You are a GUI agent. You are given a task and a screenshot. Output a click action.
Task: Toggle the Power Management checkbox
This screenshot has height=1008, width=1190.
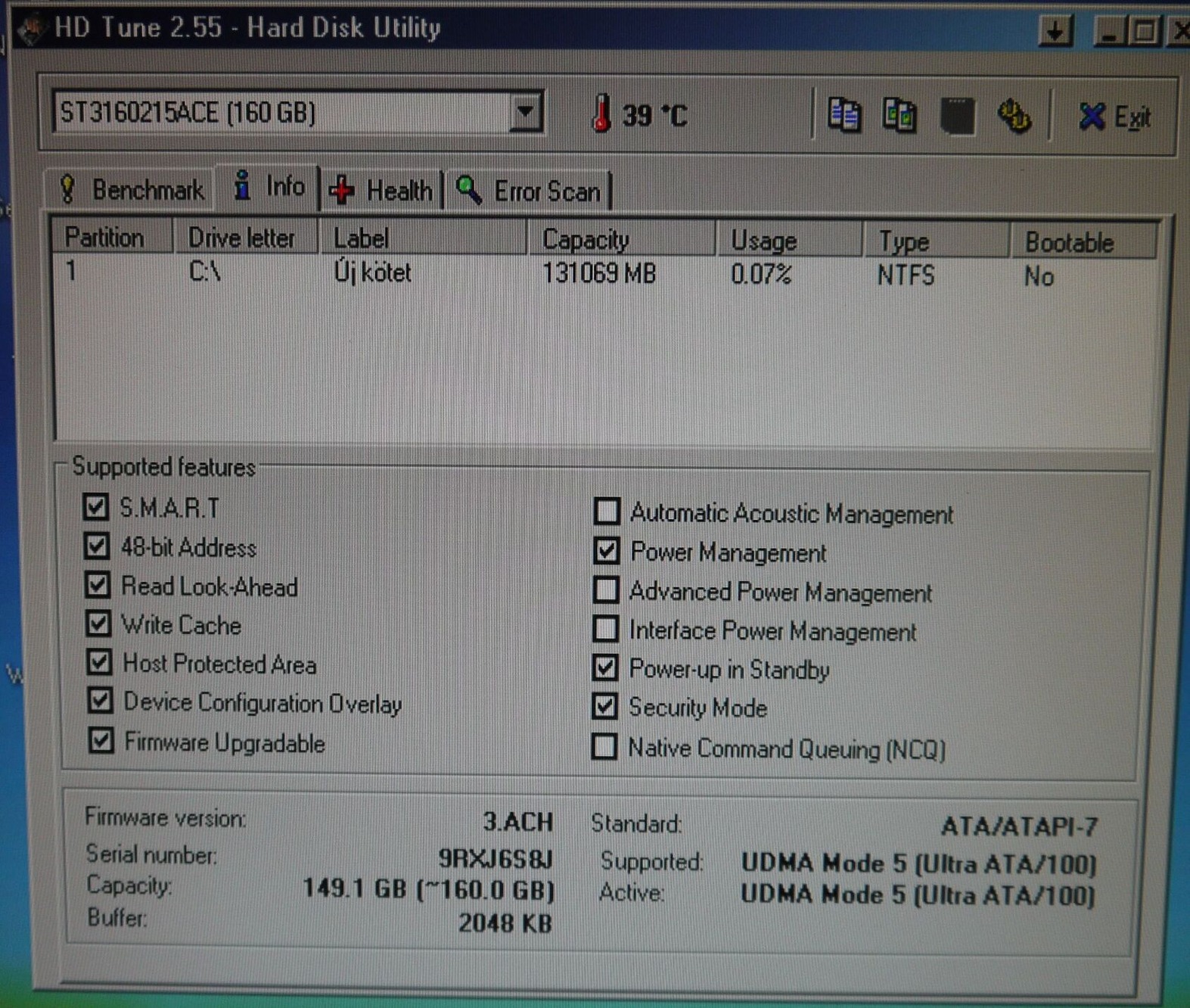[x=607, y=551]
